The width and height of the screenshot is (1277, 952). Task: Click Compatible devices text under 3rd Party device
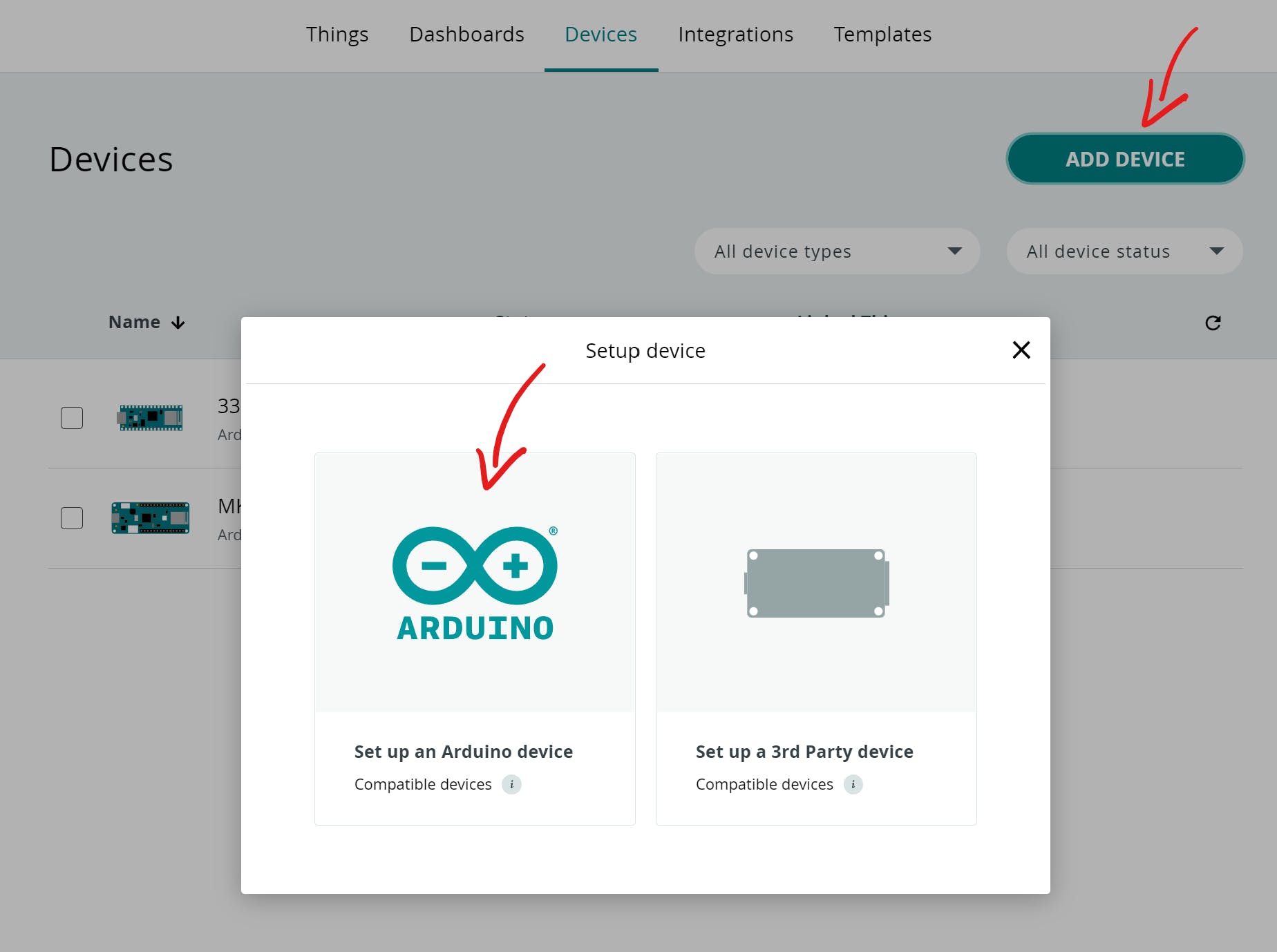point(764,785)
